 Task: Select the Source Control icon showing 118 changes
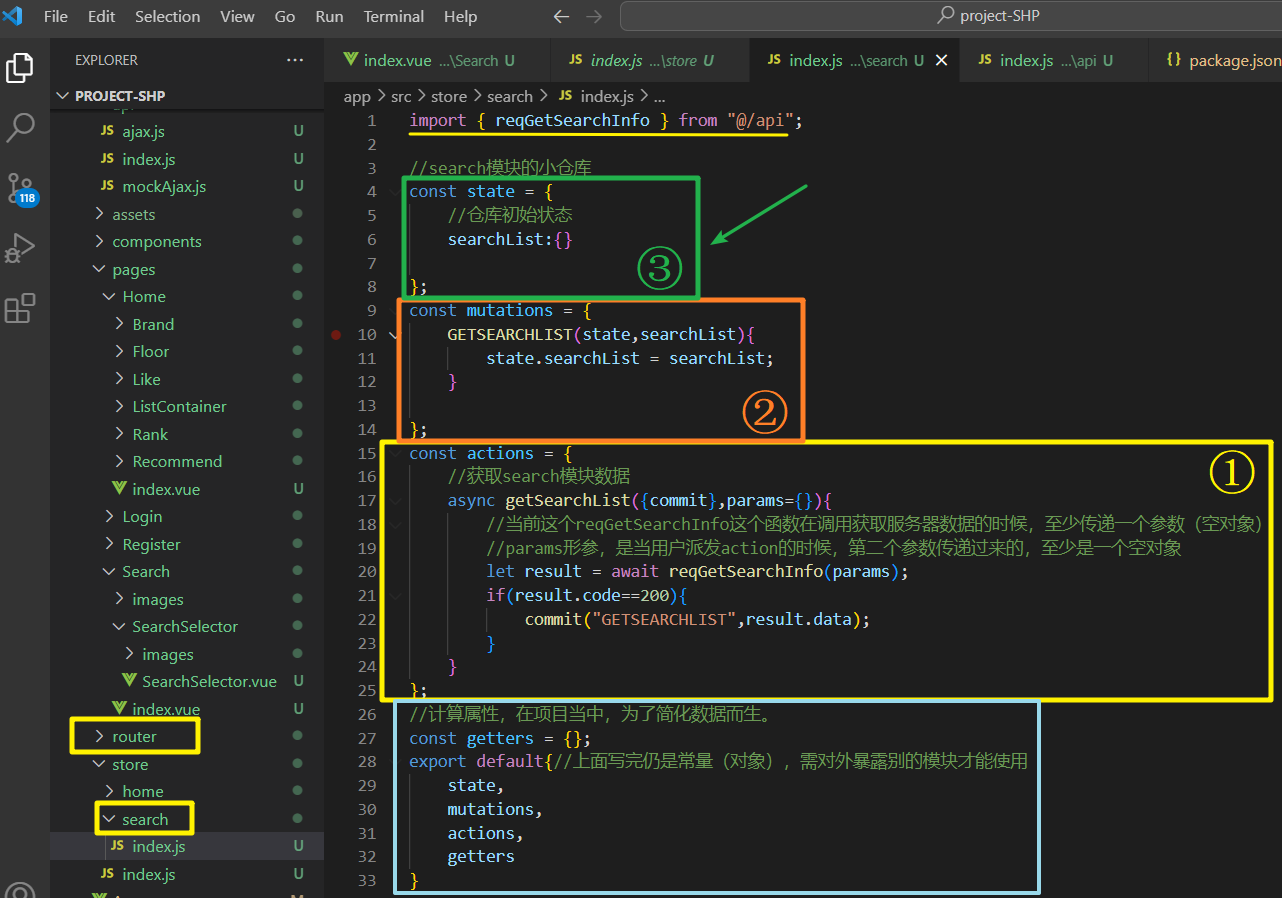[21, 188]
